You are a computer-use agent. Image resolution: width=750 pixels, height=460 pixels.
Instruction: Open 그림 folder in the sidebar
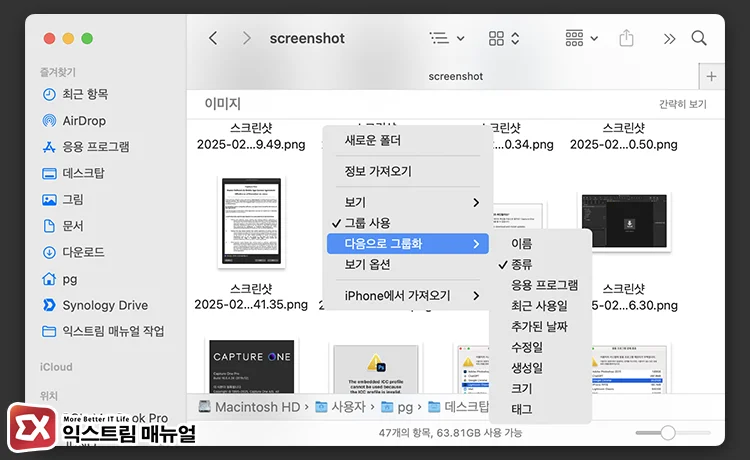[x=63, y=199]
